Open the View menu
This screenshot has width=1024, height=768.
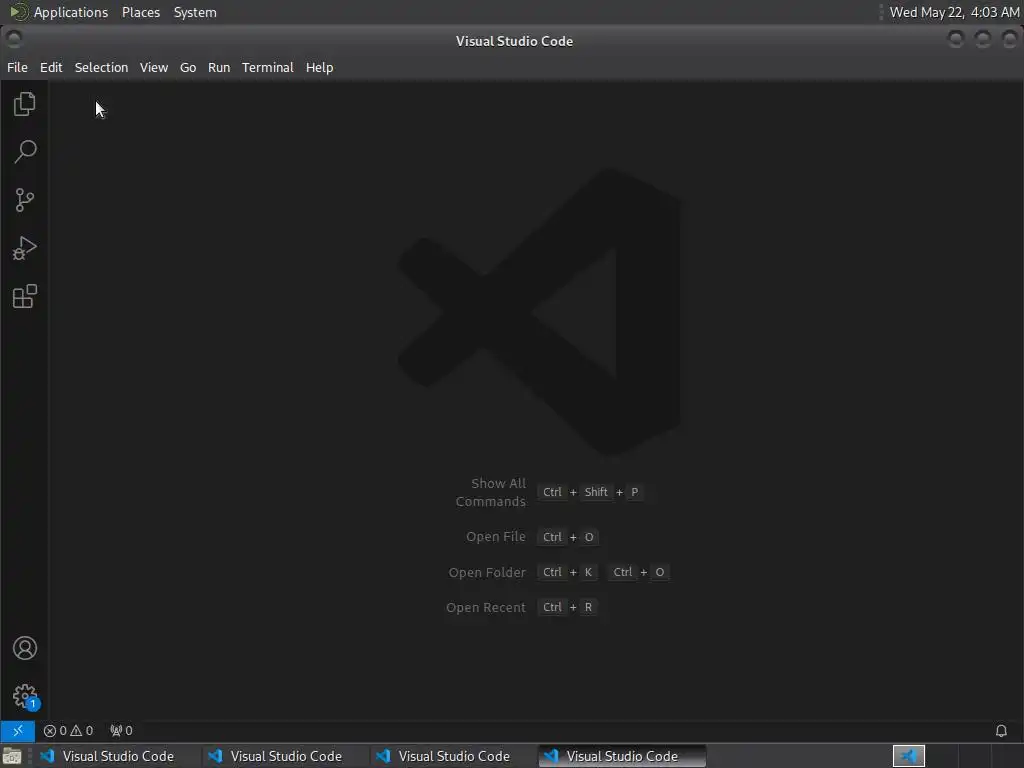pyautogui.click(x=153, y=67)
